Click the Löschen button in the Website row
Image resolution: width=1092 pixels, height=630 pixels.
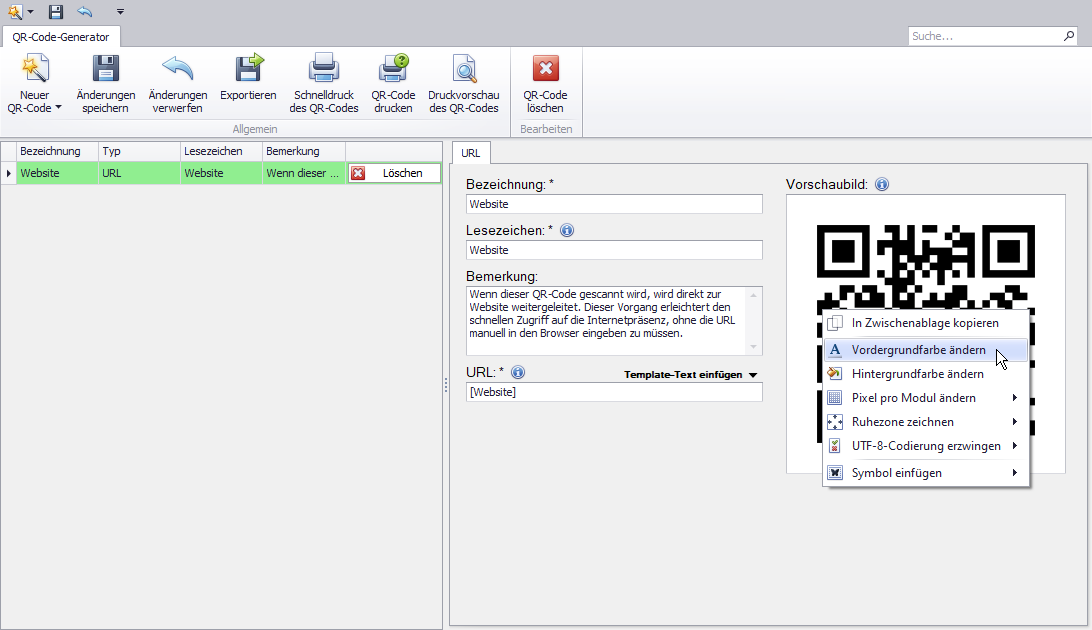tap(394, 173)
